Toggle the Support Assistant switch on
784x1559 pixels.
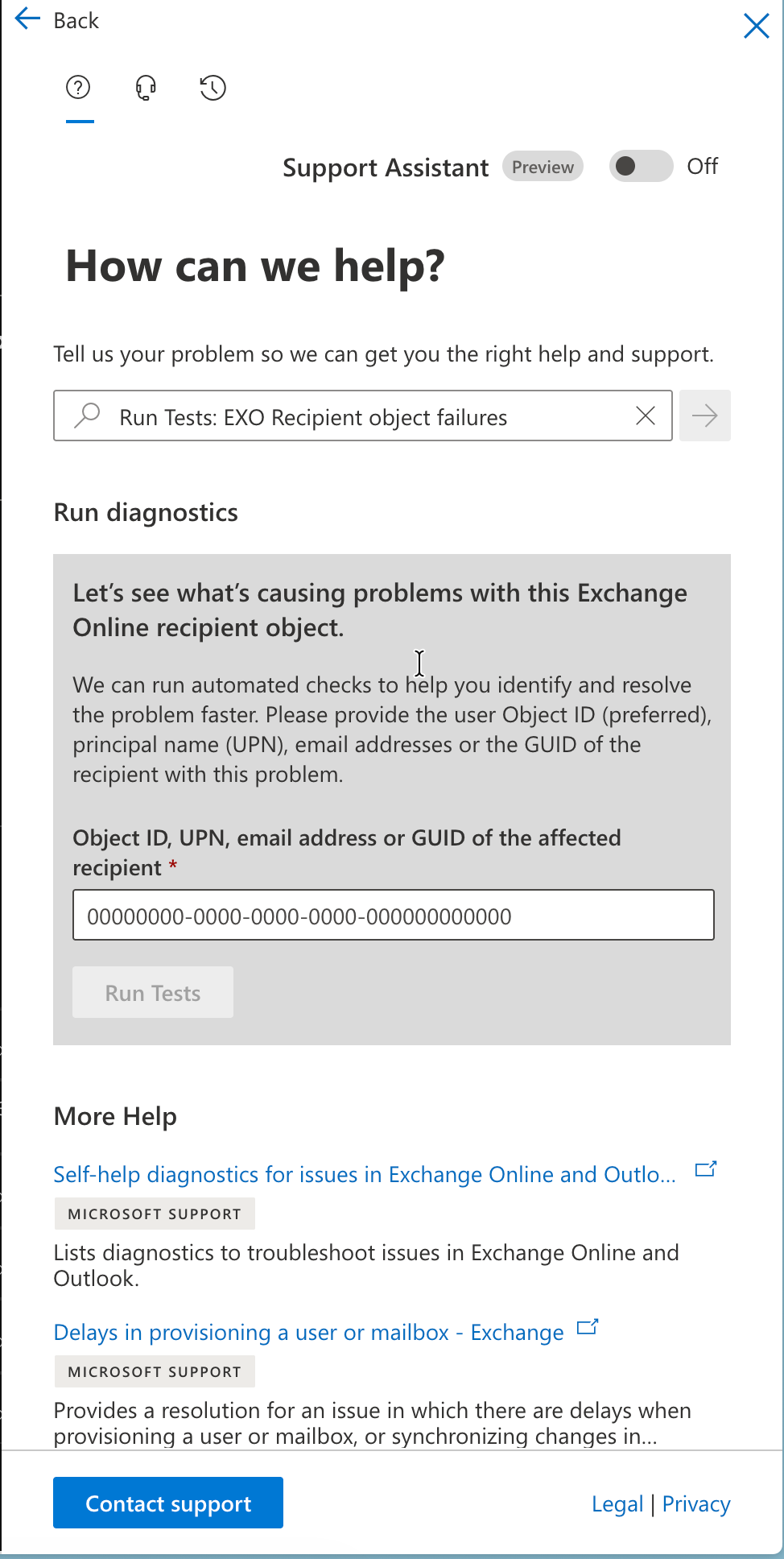(x=640, y=167)
